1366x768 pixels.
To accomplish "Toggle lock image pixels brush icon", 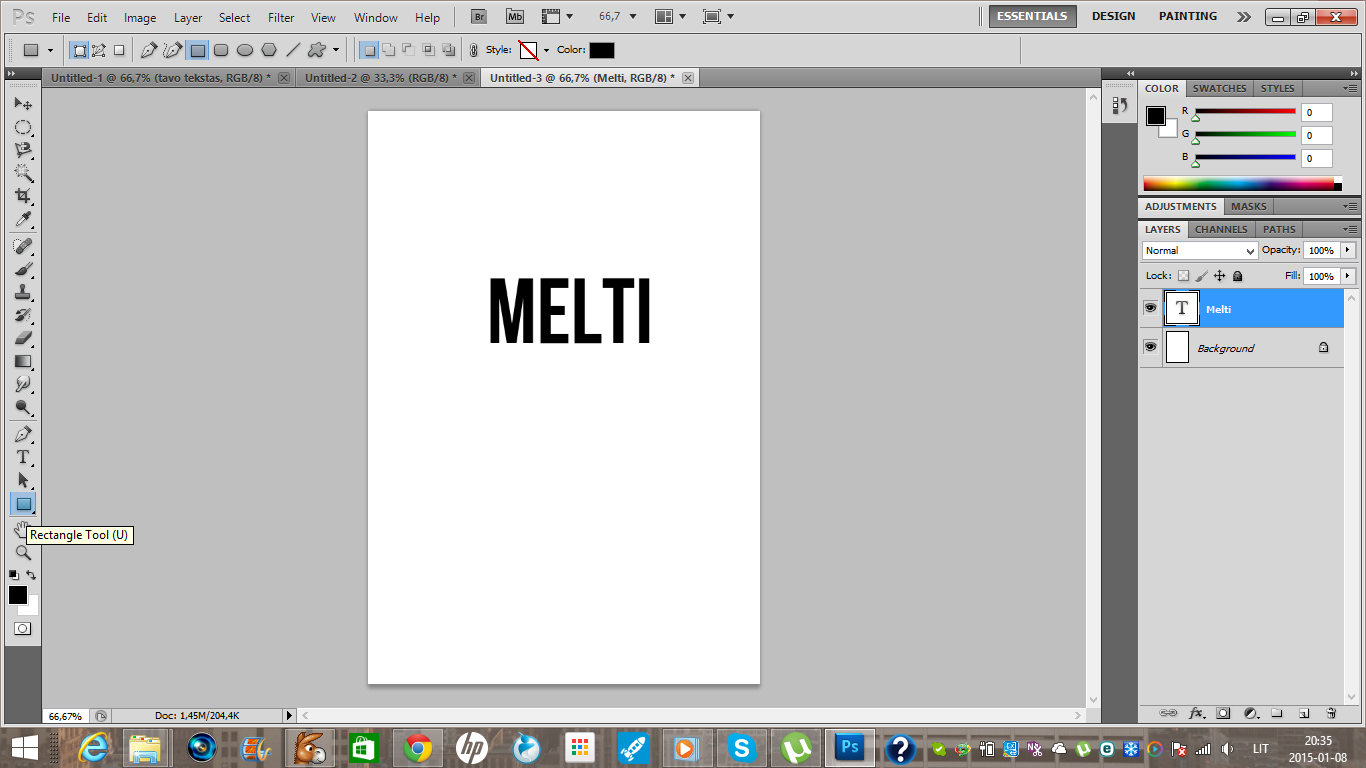I will [x=1202, y=276].
